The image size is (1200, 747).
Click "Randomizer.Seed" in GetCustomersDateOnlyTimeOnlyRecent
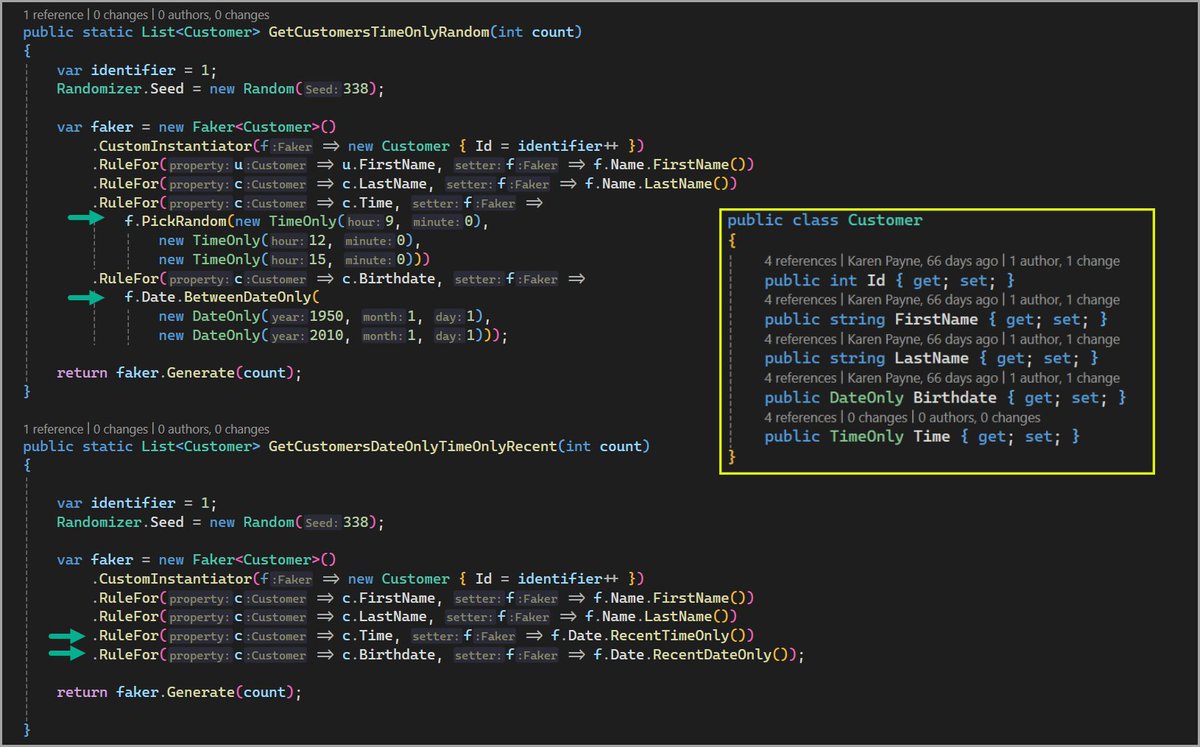tap(120, 522)
